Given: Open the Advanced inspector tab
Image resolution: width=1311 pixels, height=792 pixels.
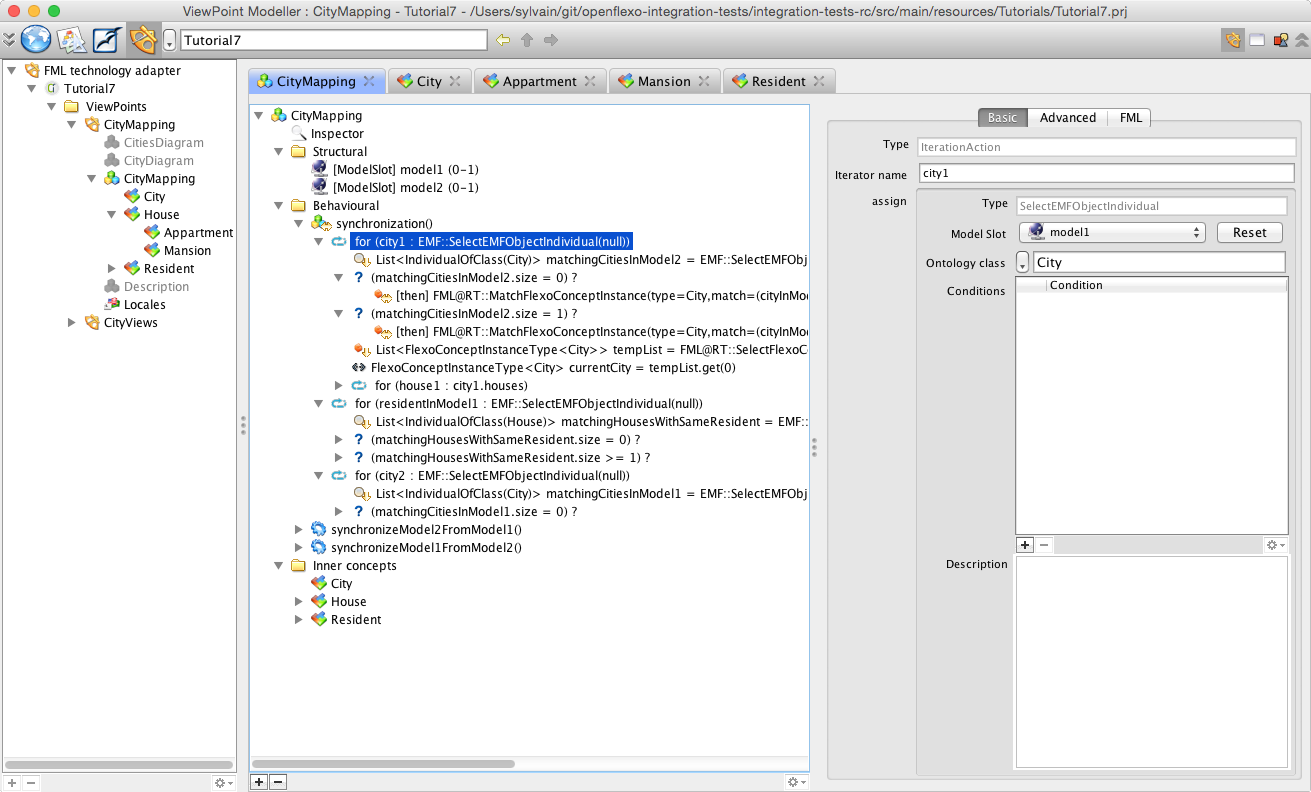Looking at the screenshot, I should [1068, 117].
